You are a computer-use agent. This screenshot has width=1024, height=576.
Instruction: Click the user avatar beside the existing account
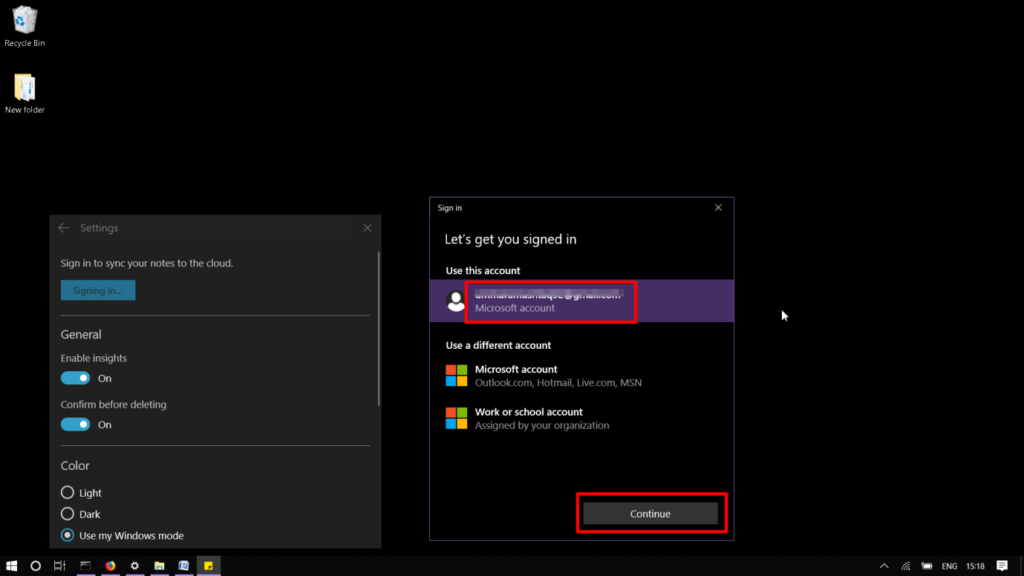(x=456, y=301)
